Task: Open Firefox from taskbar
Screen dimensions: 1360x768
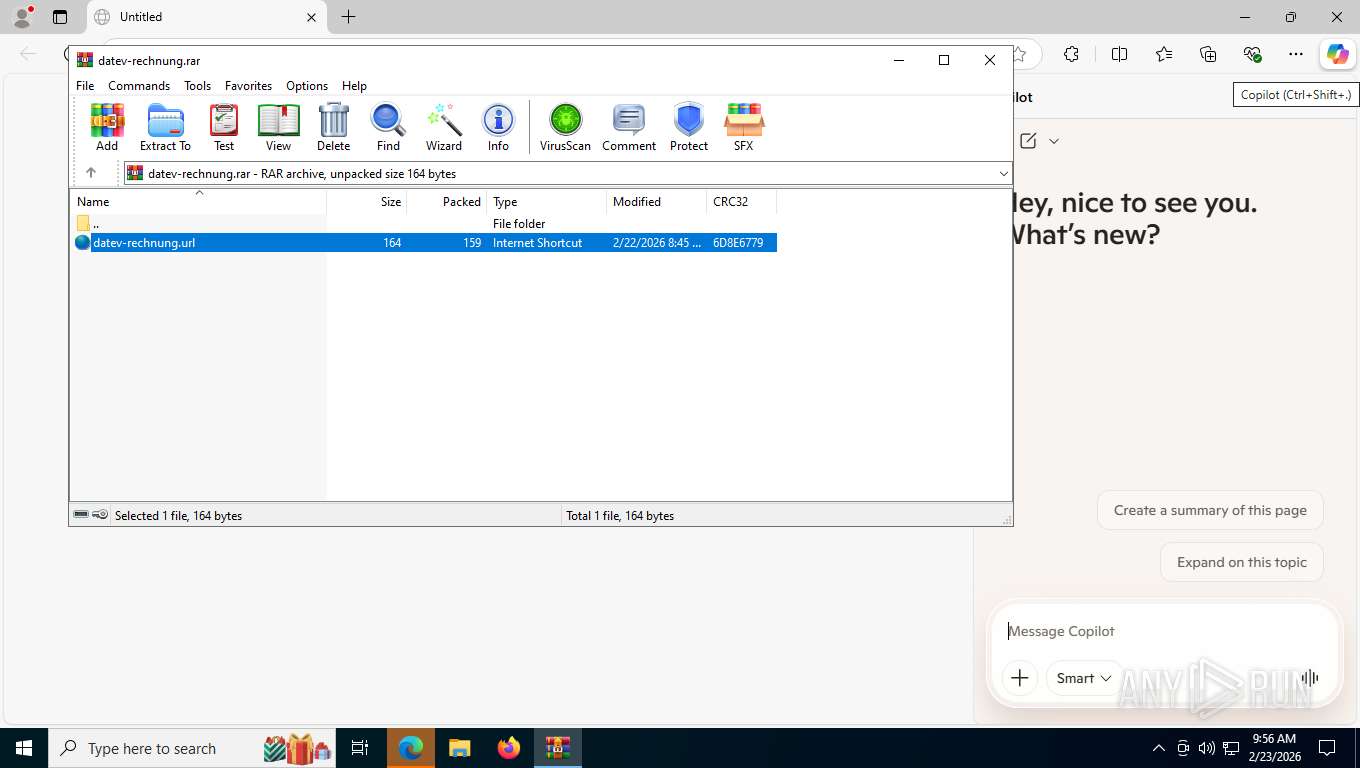Action: 509,748
